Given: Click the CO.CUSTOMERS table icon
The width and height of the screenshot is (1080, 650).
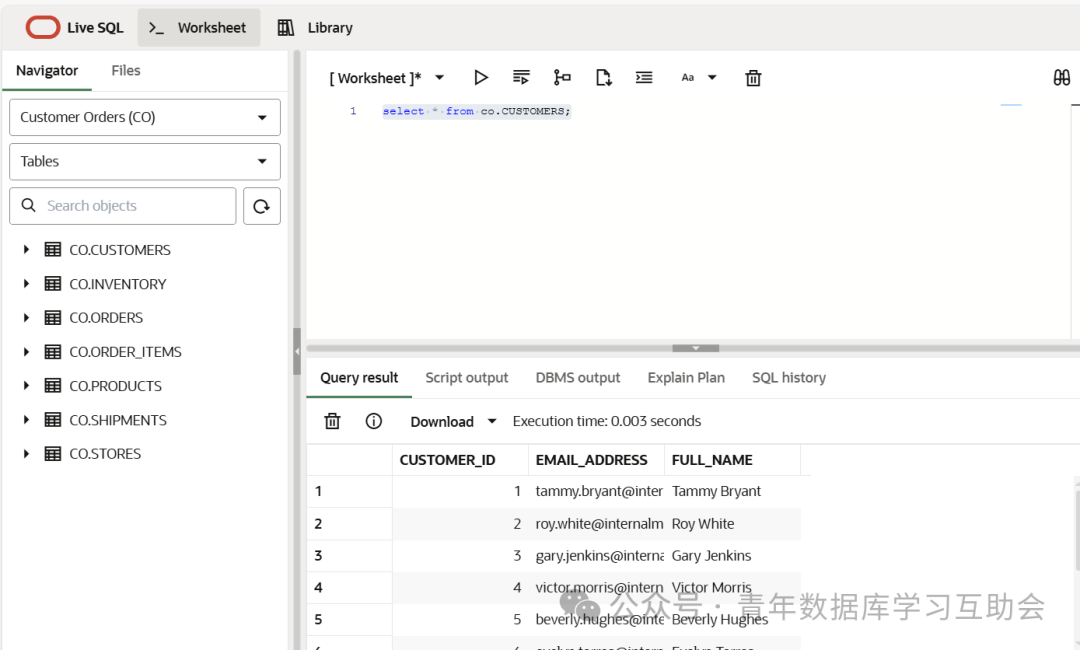Looking at the screenshot, I should coord(52,249).
